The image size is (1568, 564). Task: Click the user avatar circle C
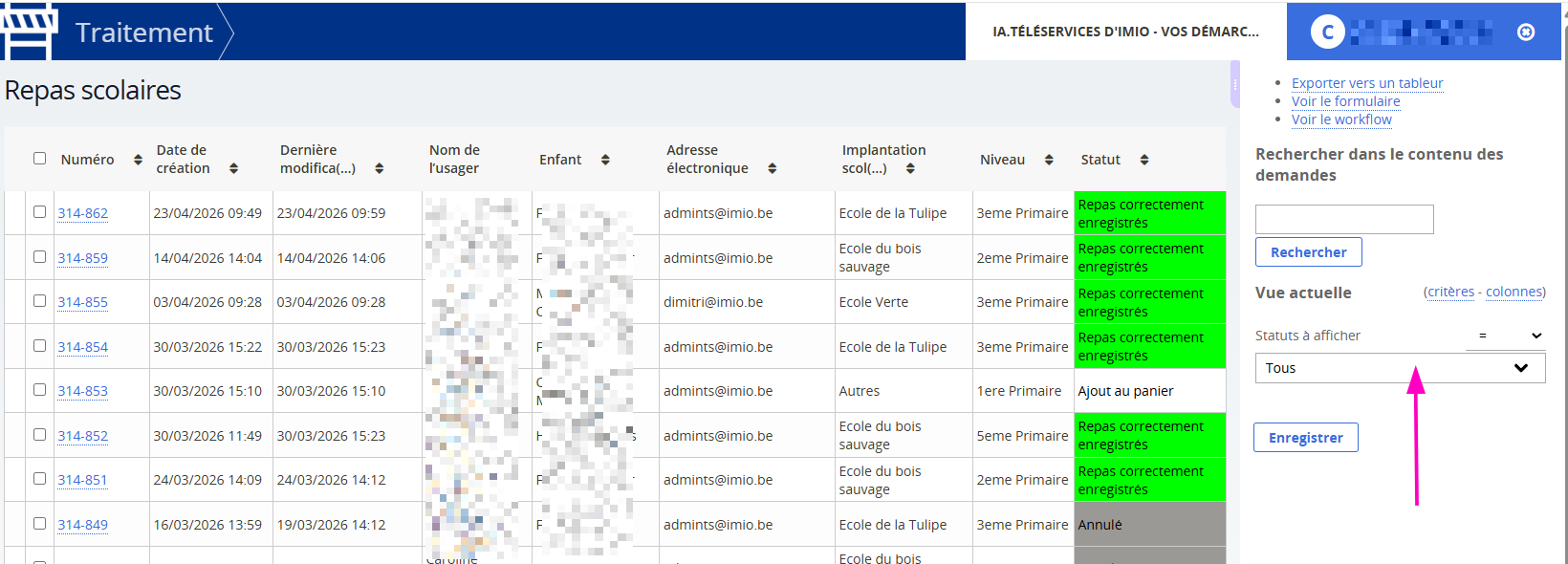coord(1327,32)
